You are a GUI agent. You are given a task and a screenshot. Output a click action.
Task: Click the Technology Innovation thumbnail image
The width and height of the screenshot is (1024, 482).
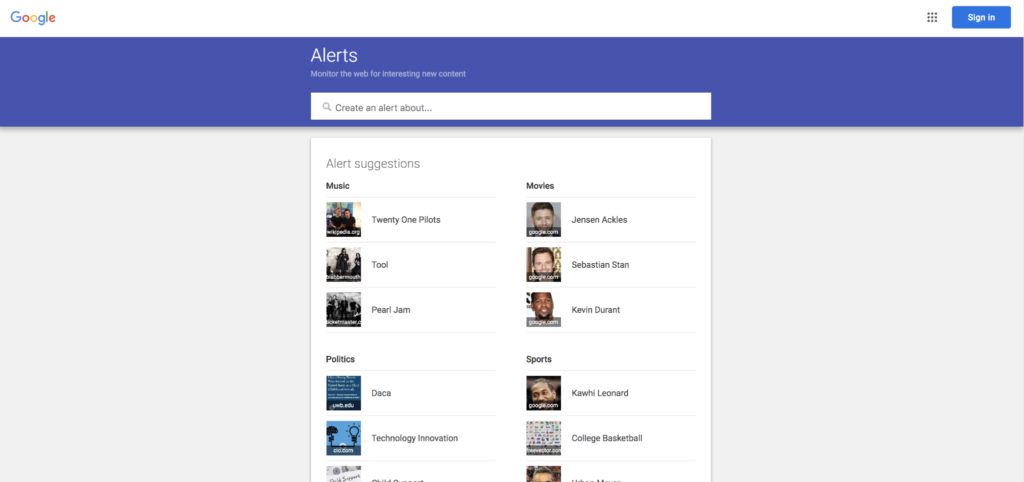[344, 438]
